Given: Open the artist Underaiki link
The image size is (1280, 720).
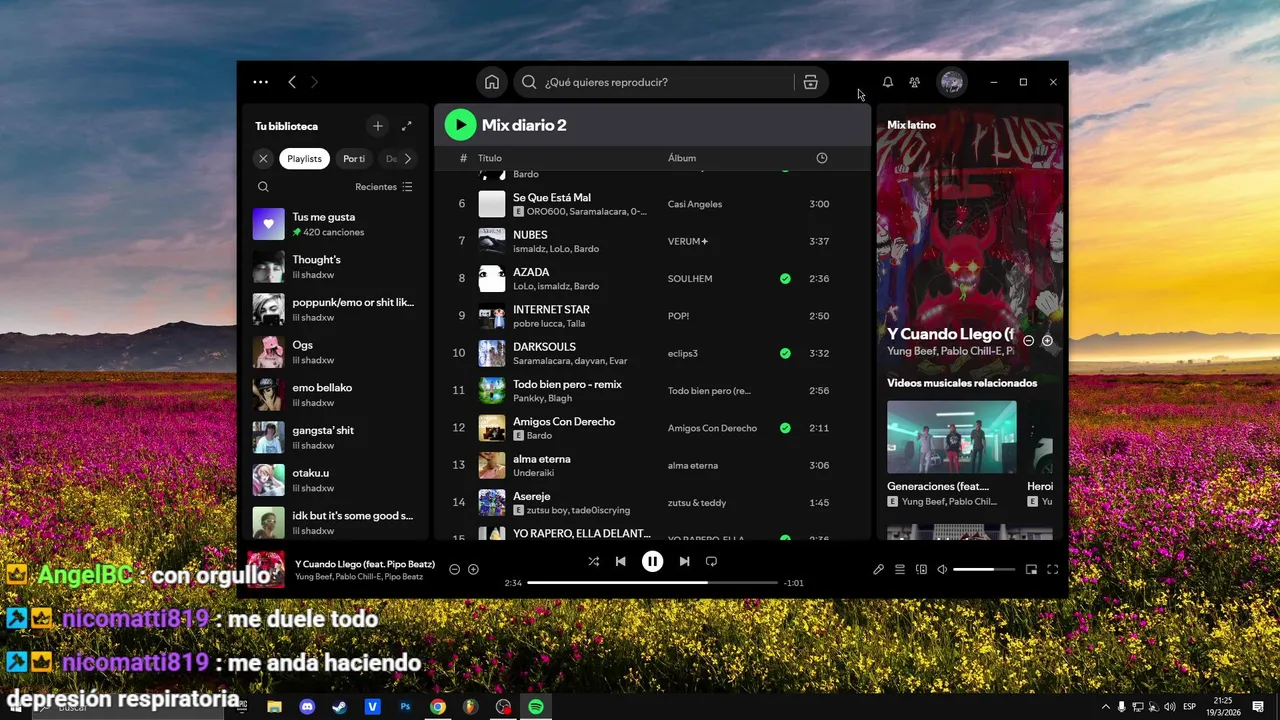Looking at the screenshot, I should pyautogui.click(x=534, y=473).
